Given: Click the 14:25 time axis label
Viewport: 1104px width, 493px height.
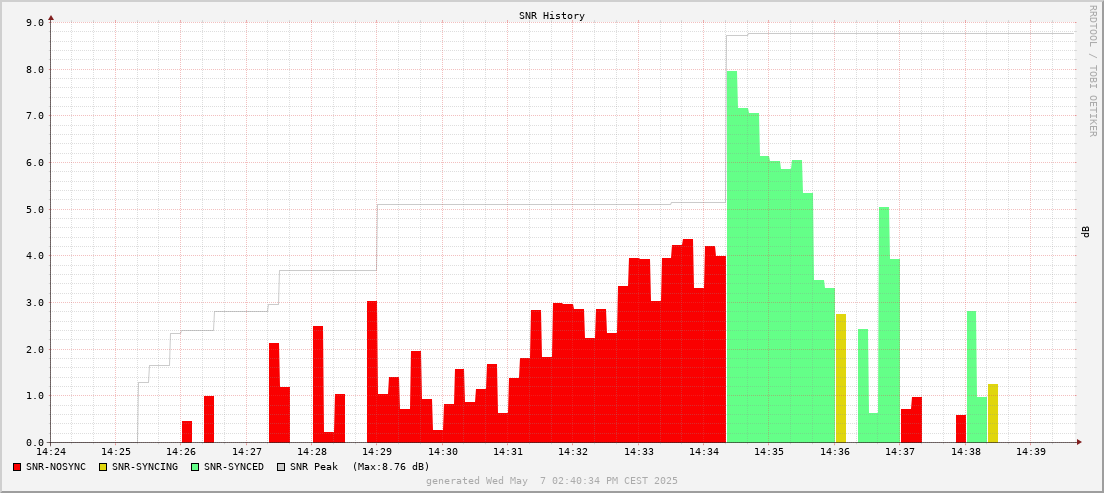Looking at the screenshot, I should [x=116, y=451].
